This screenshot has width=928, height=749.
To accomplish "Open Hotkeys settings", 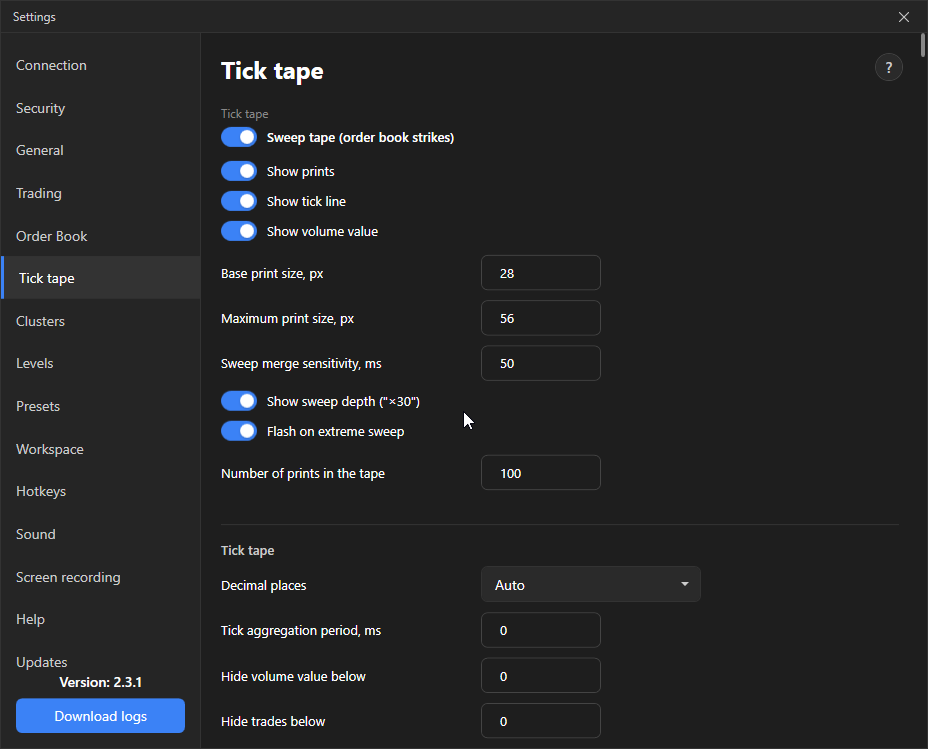I will 101,492.
